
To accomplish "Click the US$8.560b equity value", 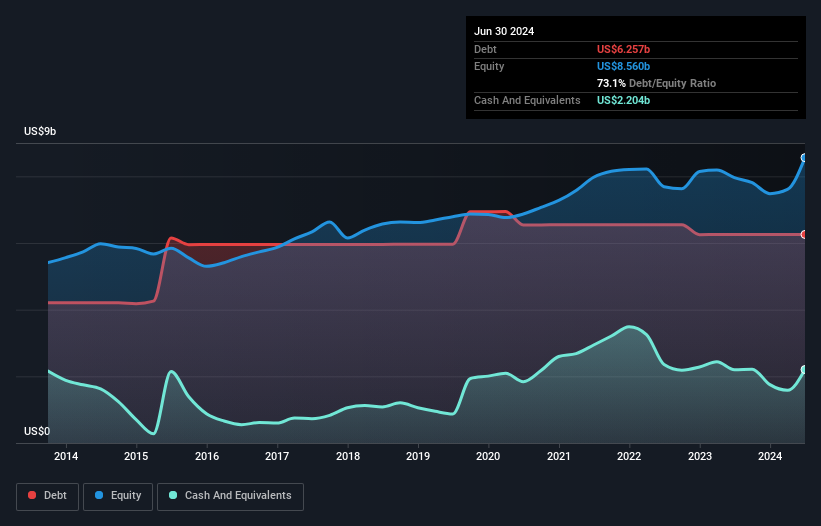I will [623, 66].
